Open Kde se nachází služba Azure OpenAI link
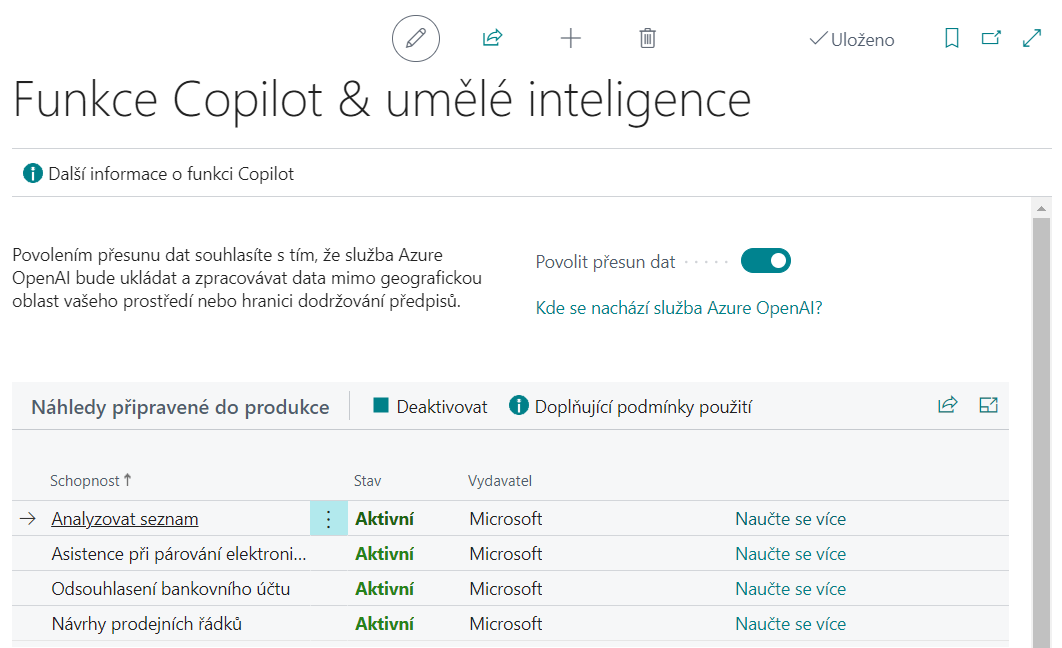 [679, 308]
